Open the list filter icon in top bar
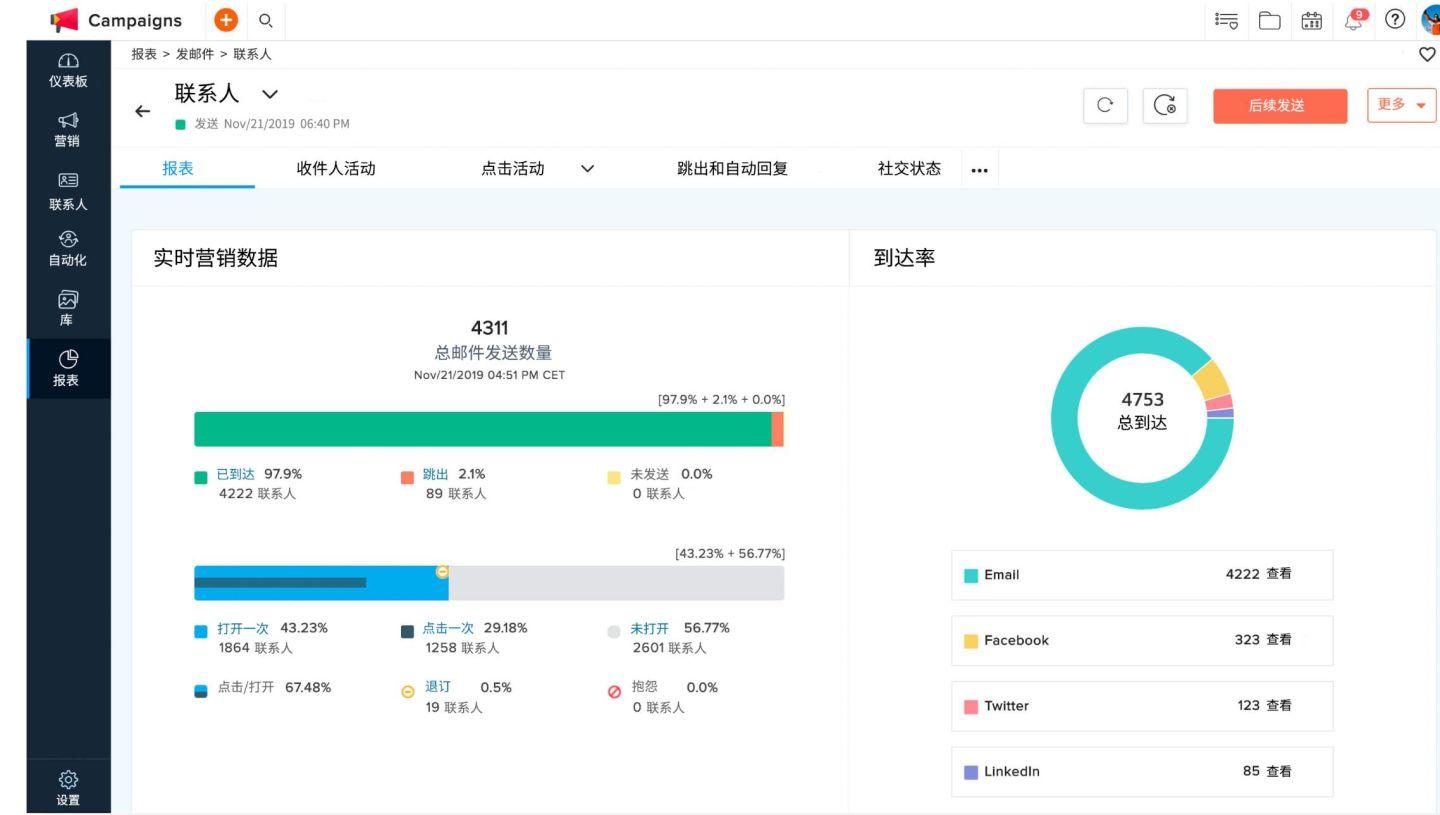The image size is (1440, 815). click(1224, 19)
